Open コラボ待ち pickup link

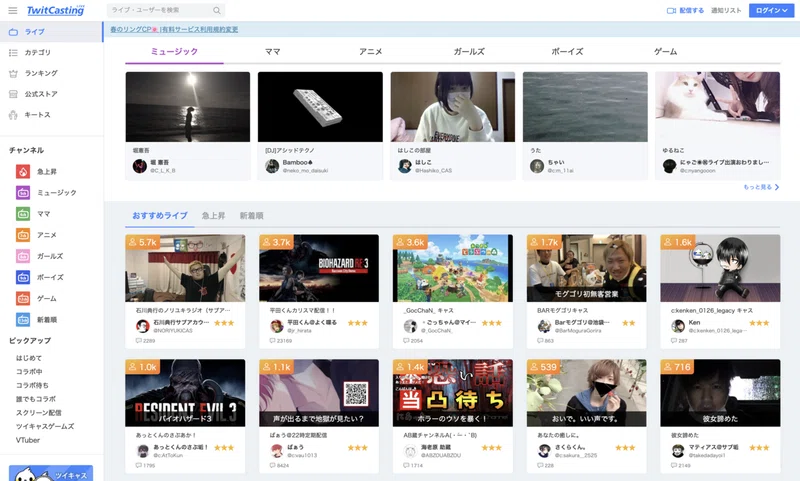[x=32, y=386]
